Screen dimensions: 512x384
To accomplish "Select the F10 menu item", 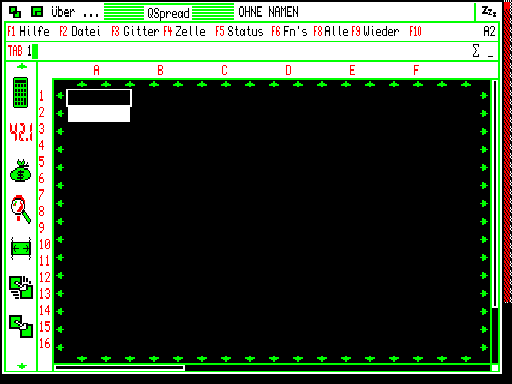I will [415, 31].
